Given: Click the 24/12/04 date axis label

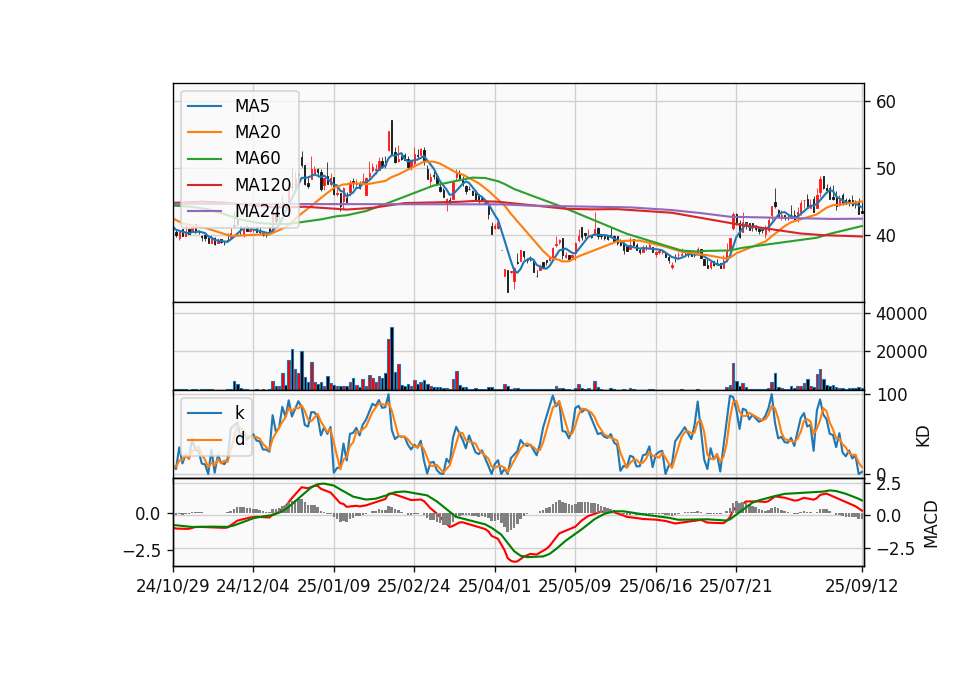Looking at the screenshot, I should pos(253,586).
